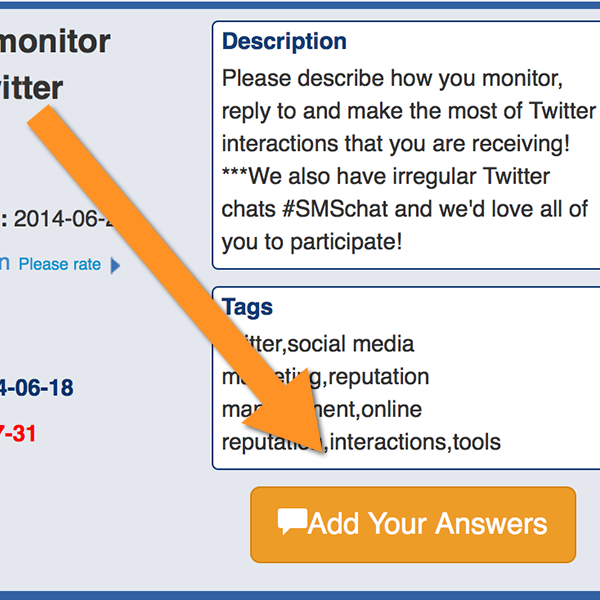Click the Add Your Answers button
The width and height of the screenshot is (600, 600).
tap(413, 524)
